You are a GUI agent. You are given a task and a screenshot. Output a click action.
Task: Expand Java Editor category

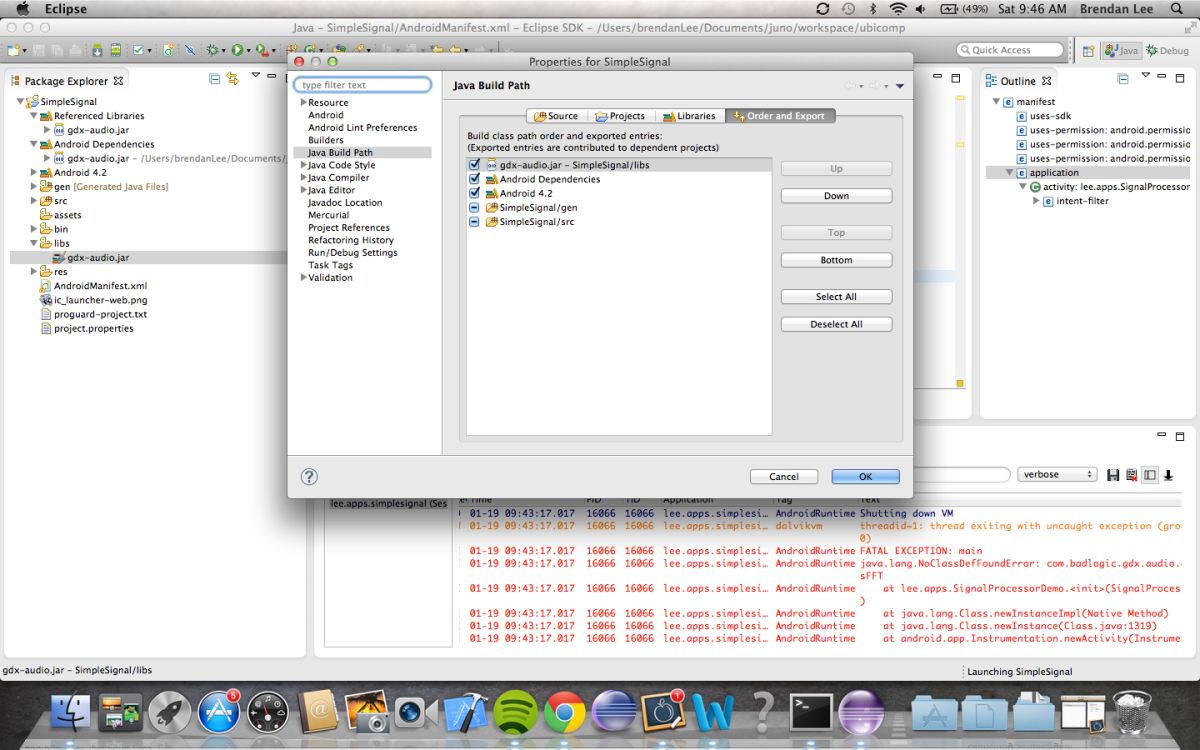[x=303, y=190]
